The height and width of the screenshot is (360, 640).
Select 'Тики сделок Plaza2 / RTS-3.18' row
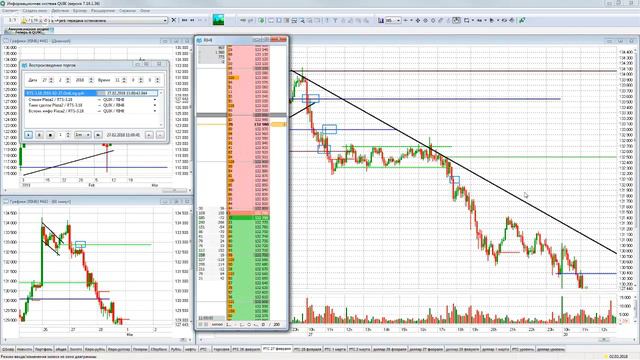pyautogui.click(x=91, y=105)
